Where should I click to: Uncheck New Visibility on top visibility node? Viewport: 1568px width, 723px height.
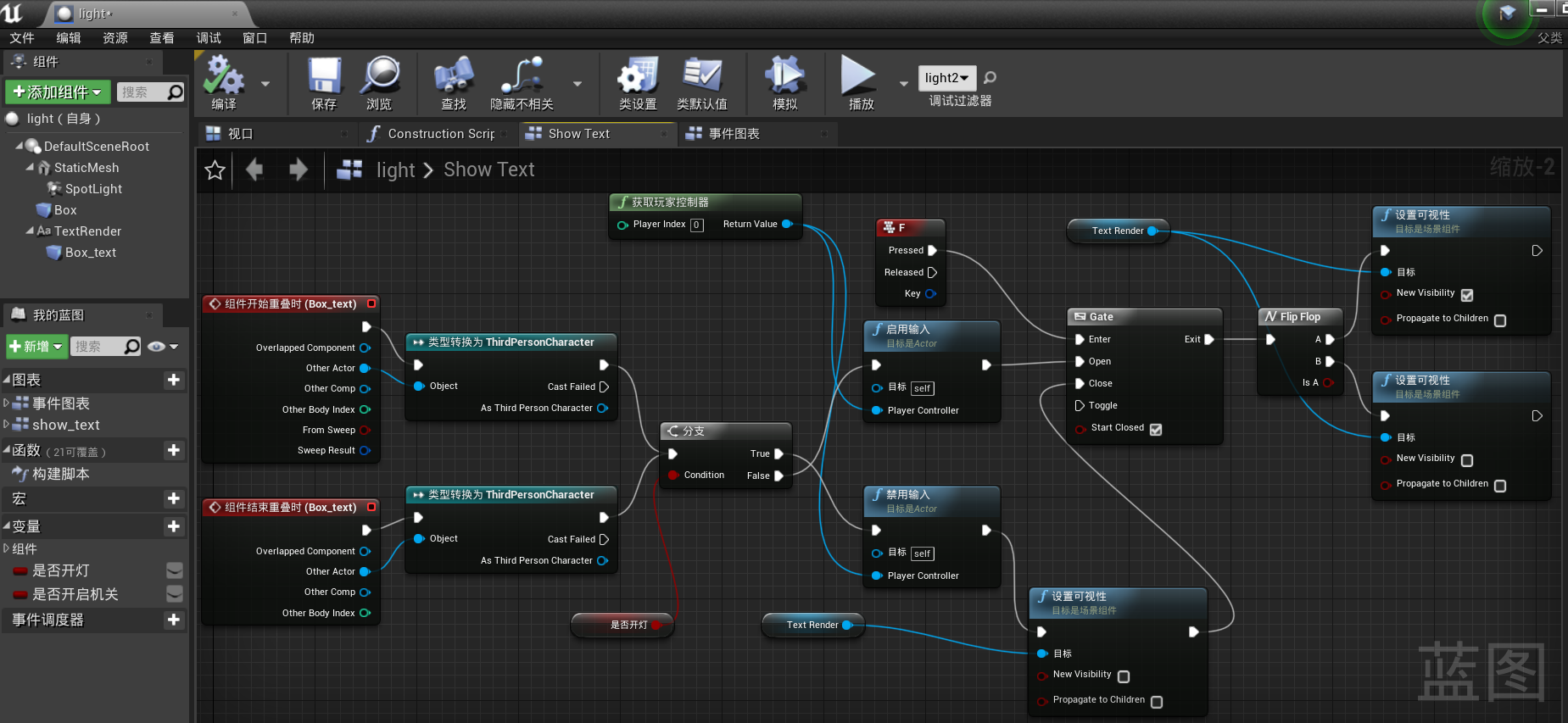pyautogui.click(x=1467, y=295)
